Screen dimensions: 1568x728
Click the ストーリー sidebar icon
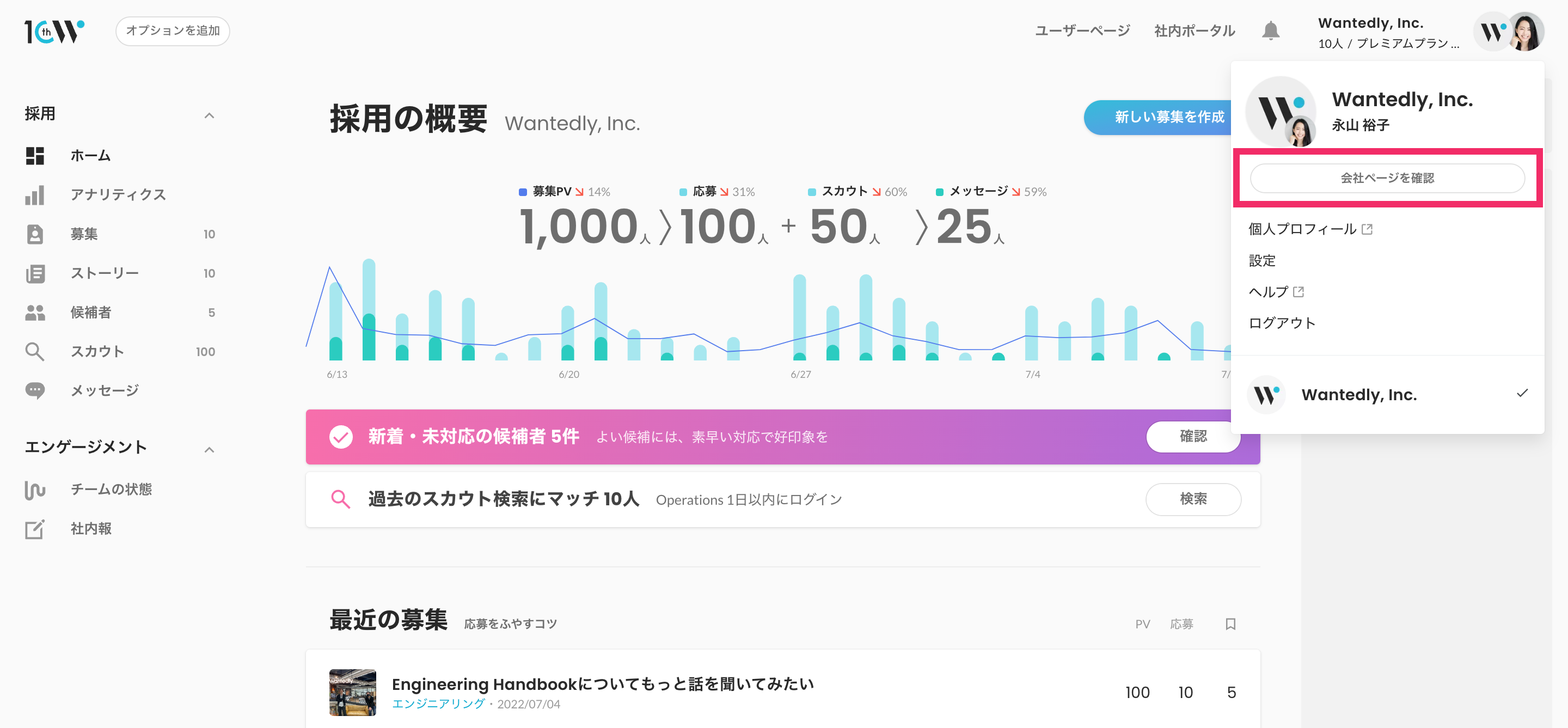click(x=35, y=273)
